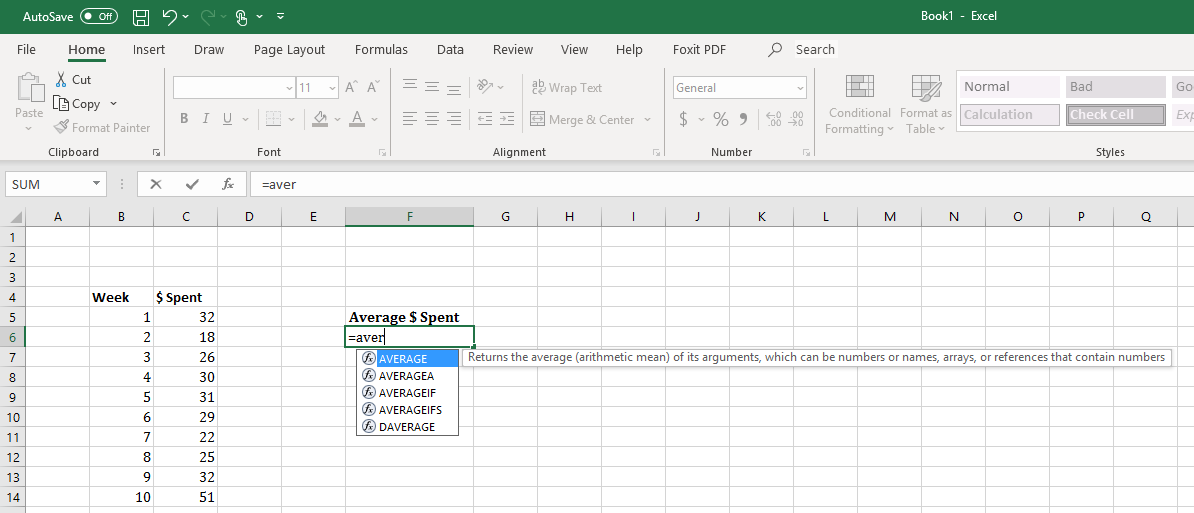Toggle Bold formatting
This screenshot has width=1194, height=513.
(x=184, y=119)
